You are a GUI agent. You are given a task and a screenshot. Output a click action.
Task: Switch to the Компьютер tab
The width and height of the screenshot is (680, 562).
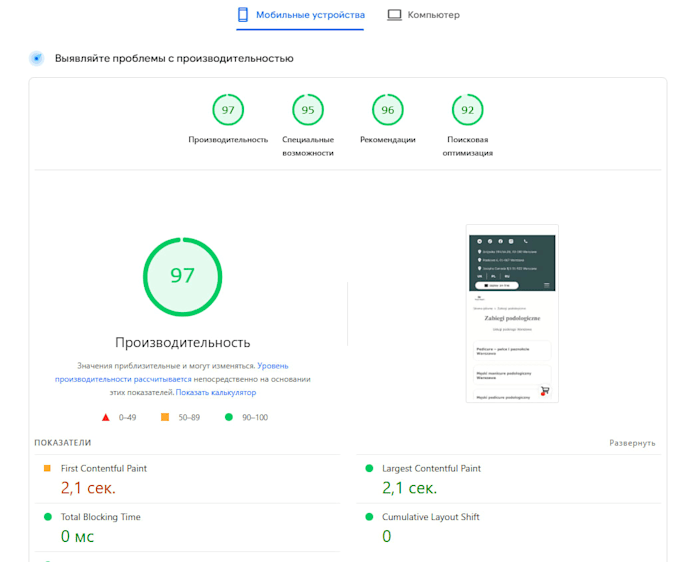[x=423, y=15]
